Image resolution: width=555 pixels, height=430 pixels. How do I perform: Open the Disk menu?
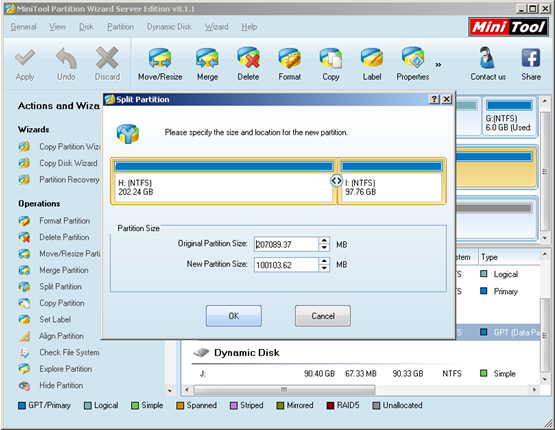pos(86,27)
